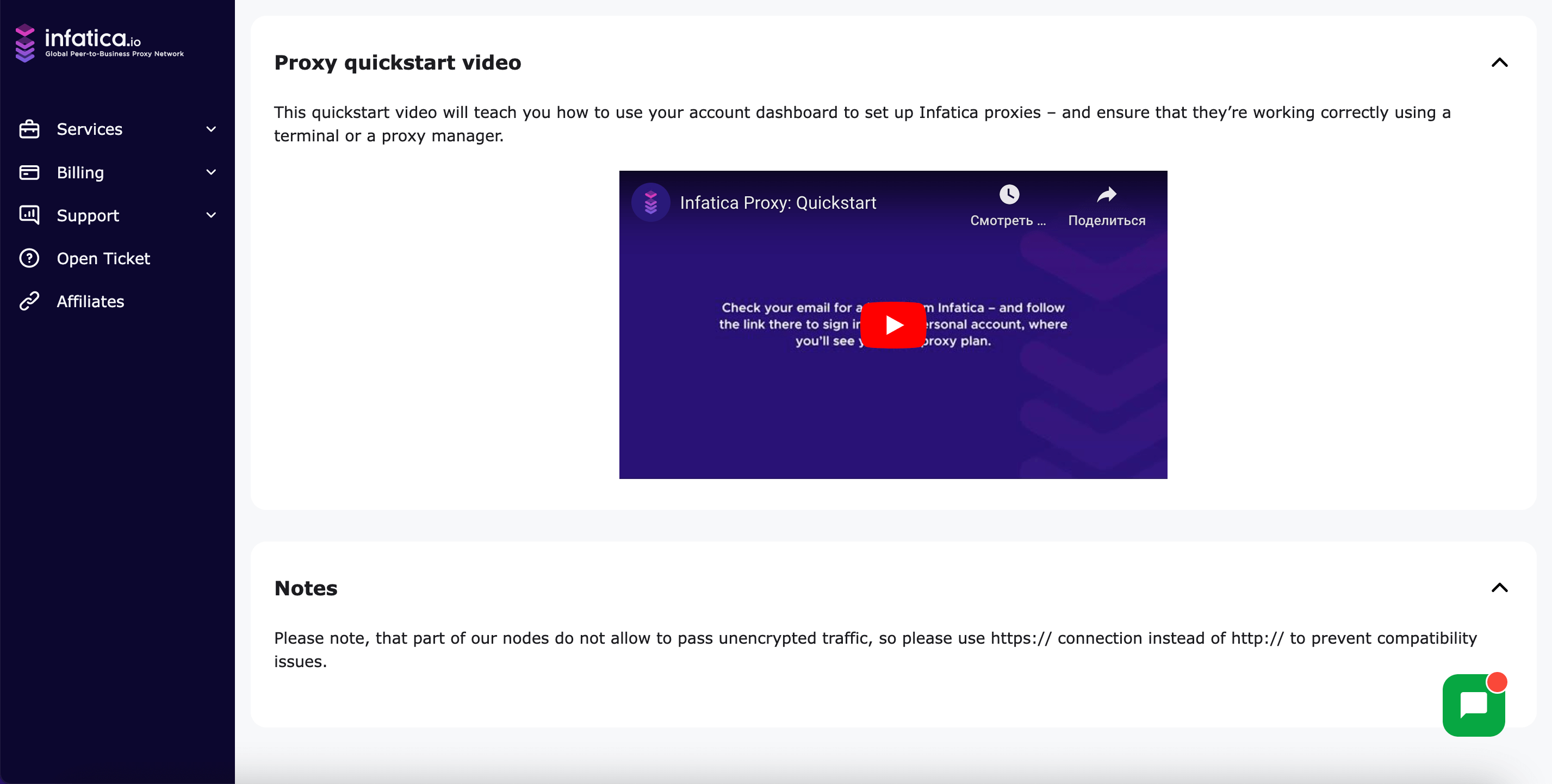1552x784 pixels.
Task: Click the Infatica.io logo
Action: click(x=100, y=43)
